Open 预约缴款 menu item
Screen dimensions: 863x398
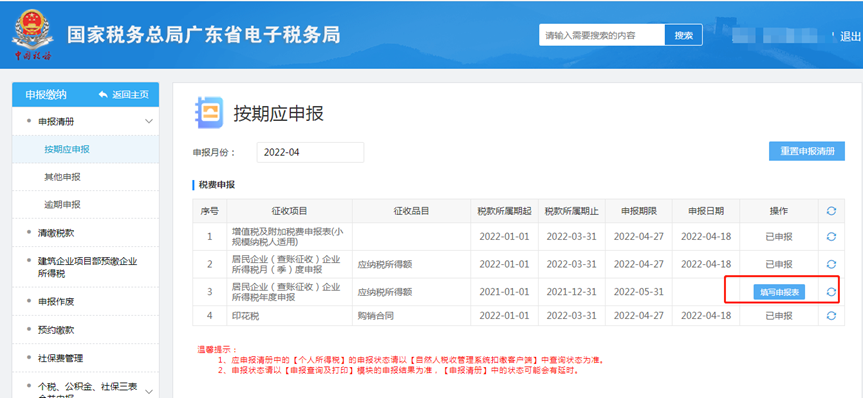pos(56,330)
